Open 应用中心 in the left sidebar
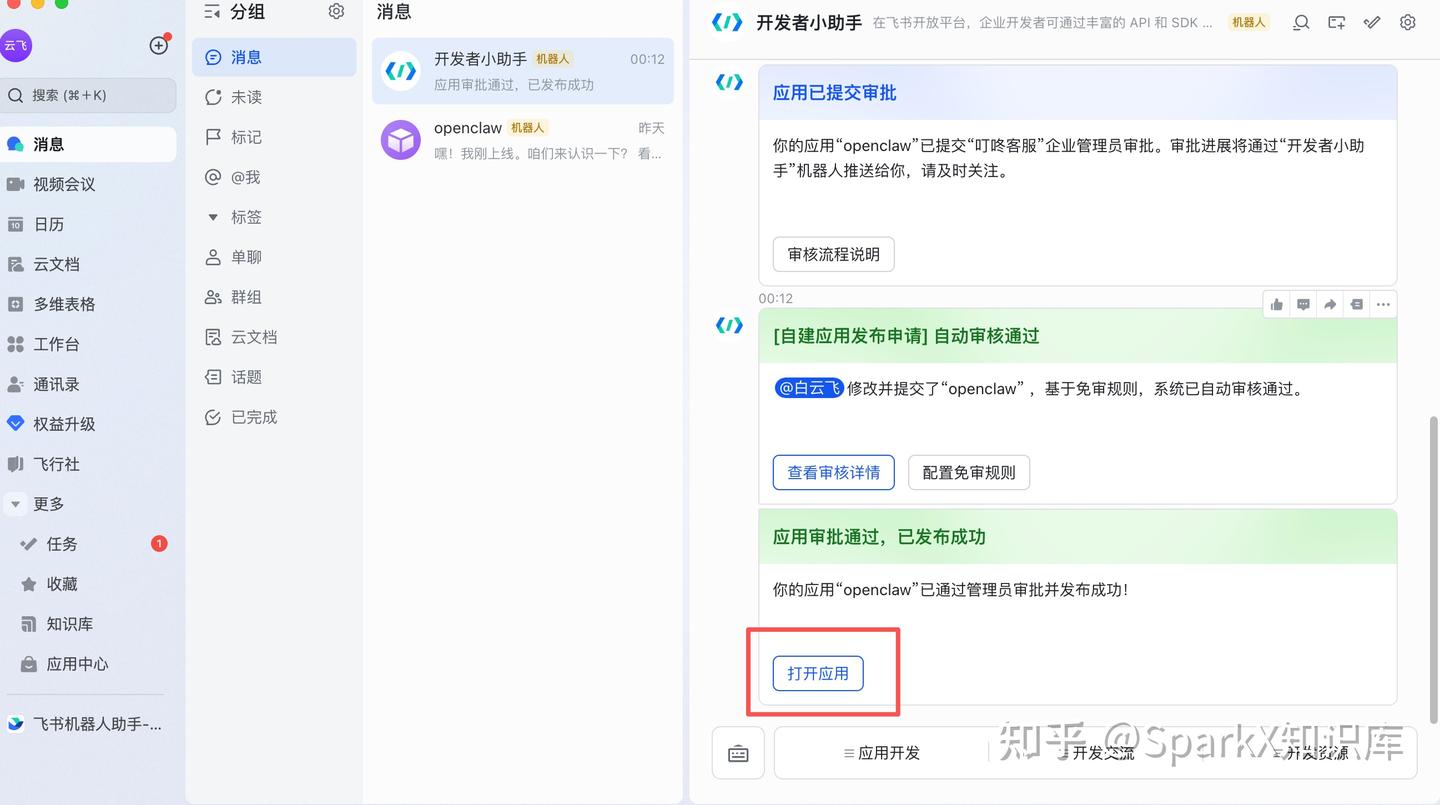Viewport: 1440px width, 805px height. click(88, 664)
